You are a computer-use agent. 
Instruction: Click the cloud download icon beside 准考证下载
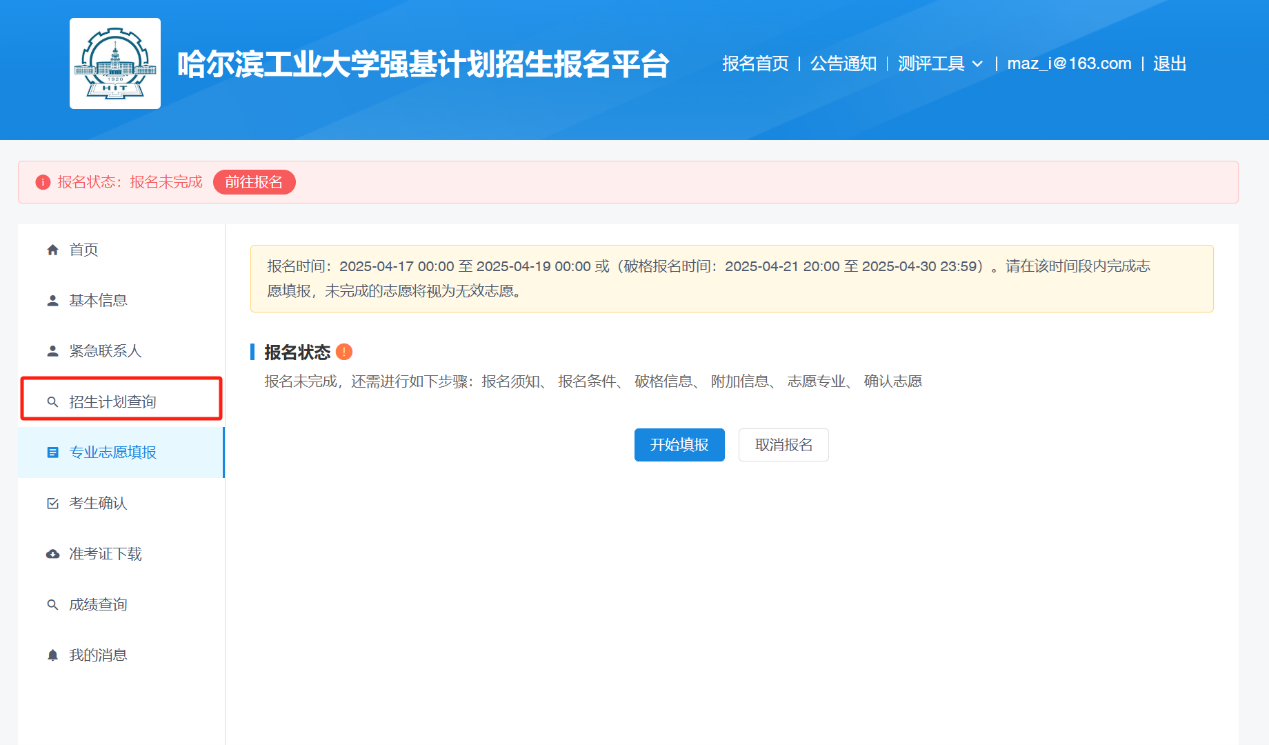pyautogui.click(x=53, y=554)
